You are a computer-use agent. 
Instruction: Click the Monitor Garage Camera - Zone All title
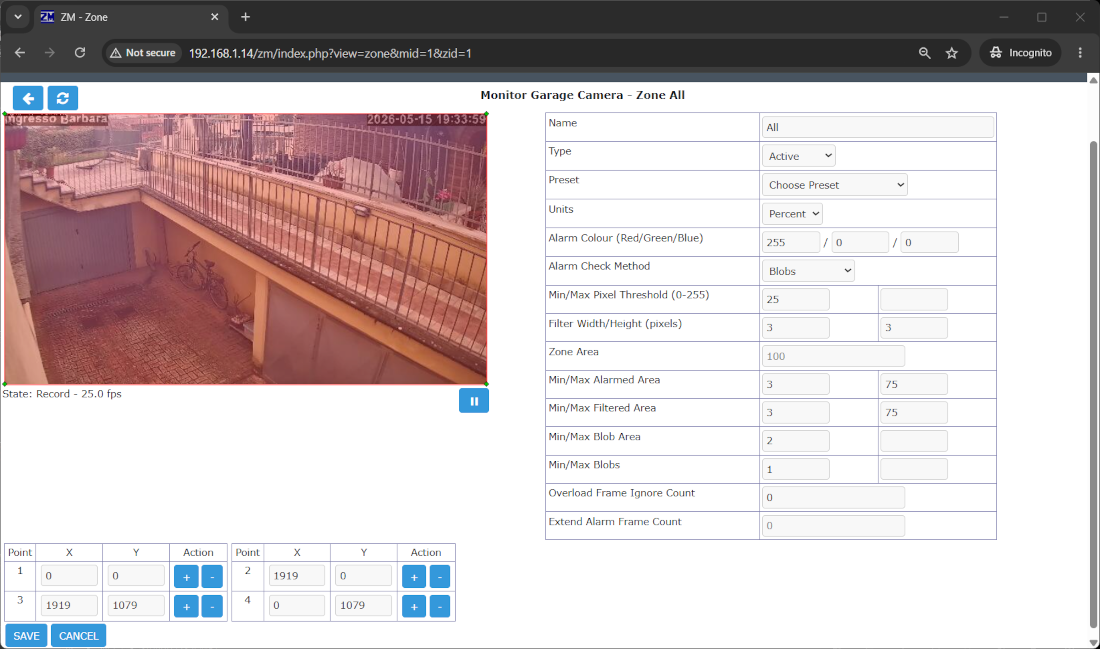[x=582, y=95]
